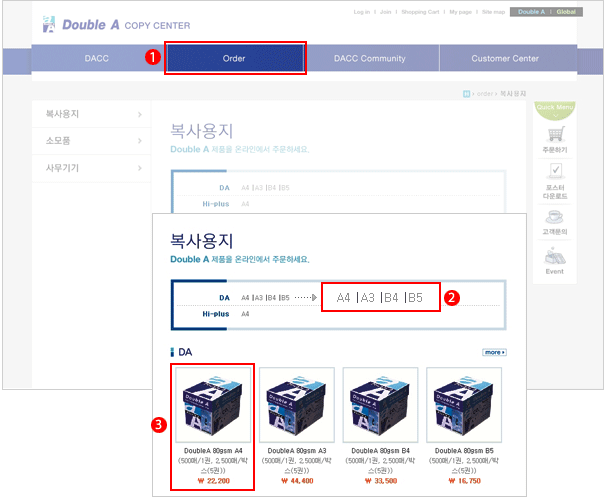Click the ₩ 33,500 price
Viewport: 604px width, 497px height.
coord(381,481)
